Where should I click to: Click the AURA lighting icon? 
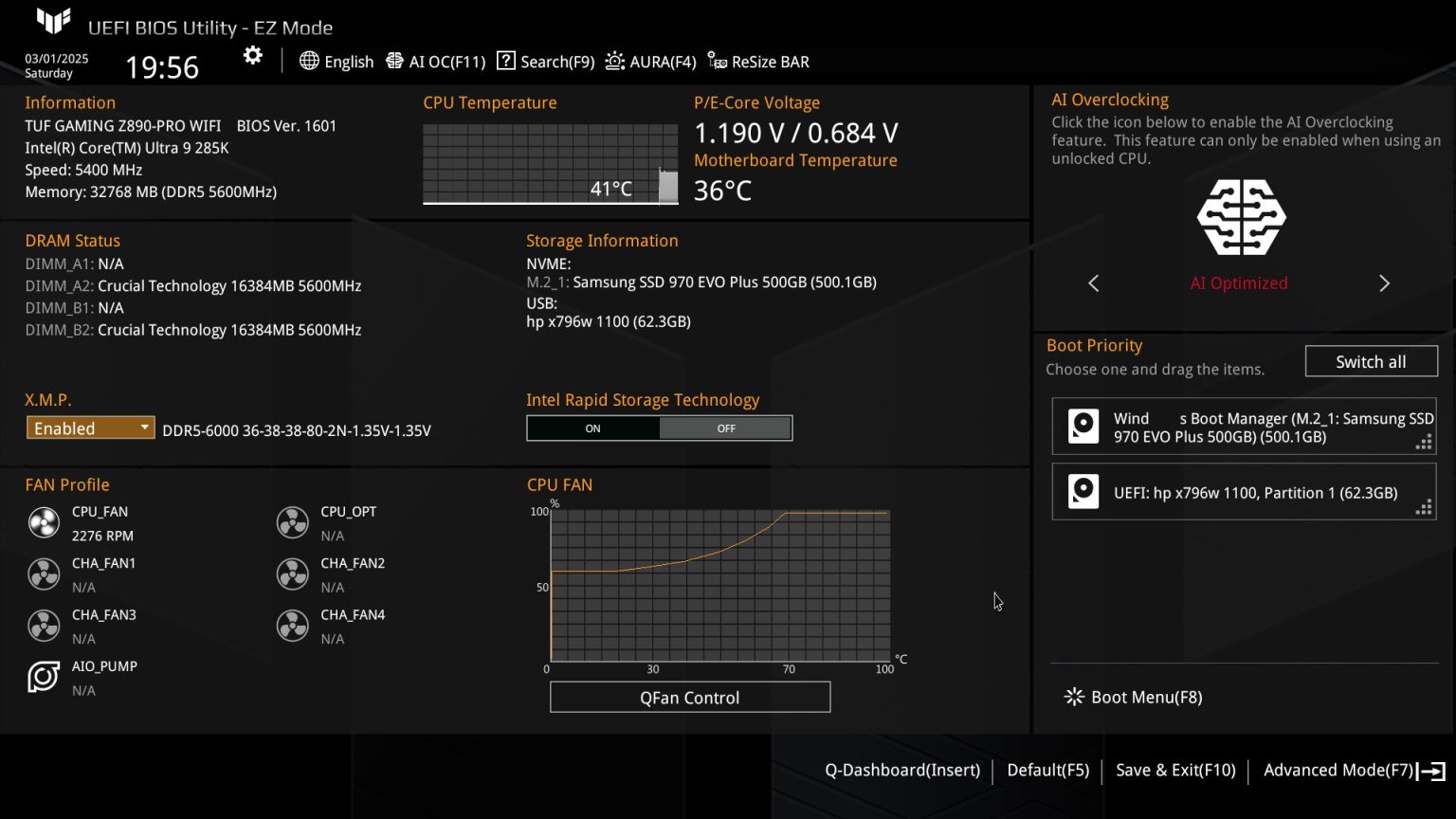(x=615, y=61)
